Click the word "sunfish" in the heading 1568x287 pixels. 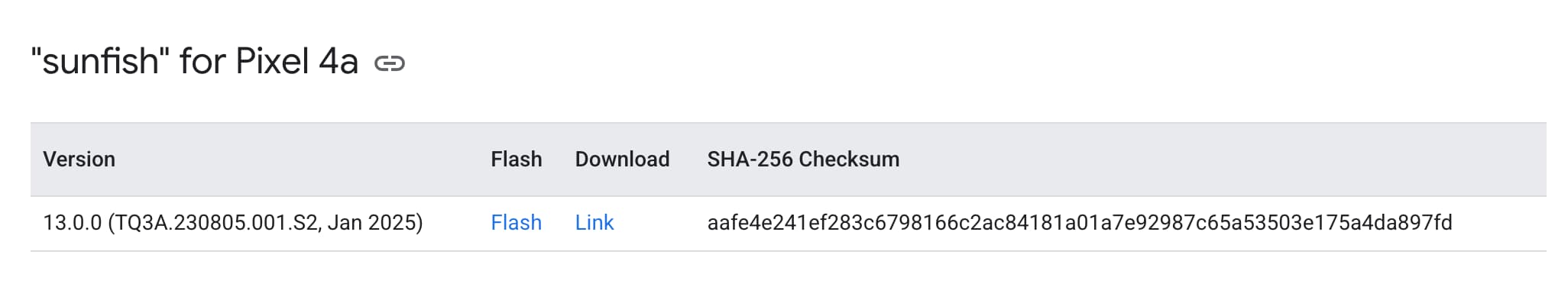(x=99, y=61)
